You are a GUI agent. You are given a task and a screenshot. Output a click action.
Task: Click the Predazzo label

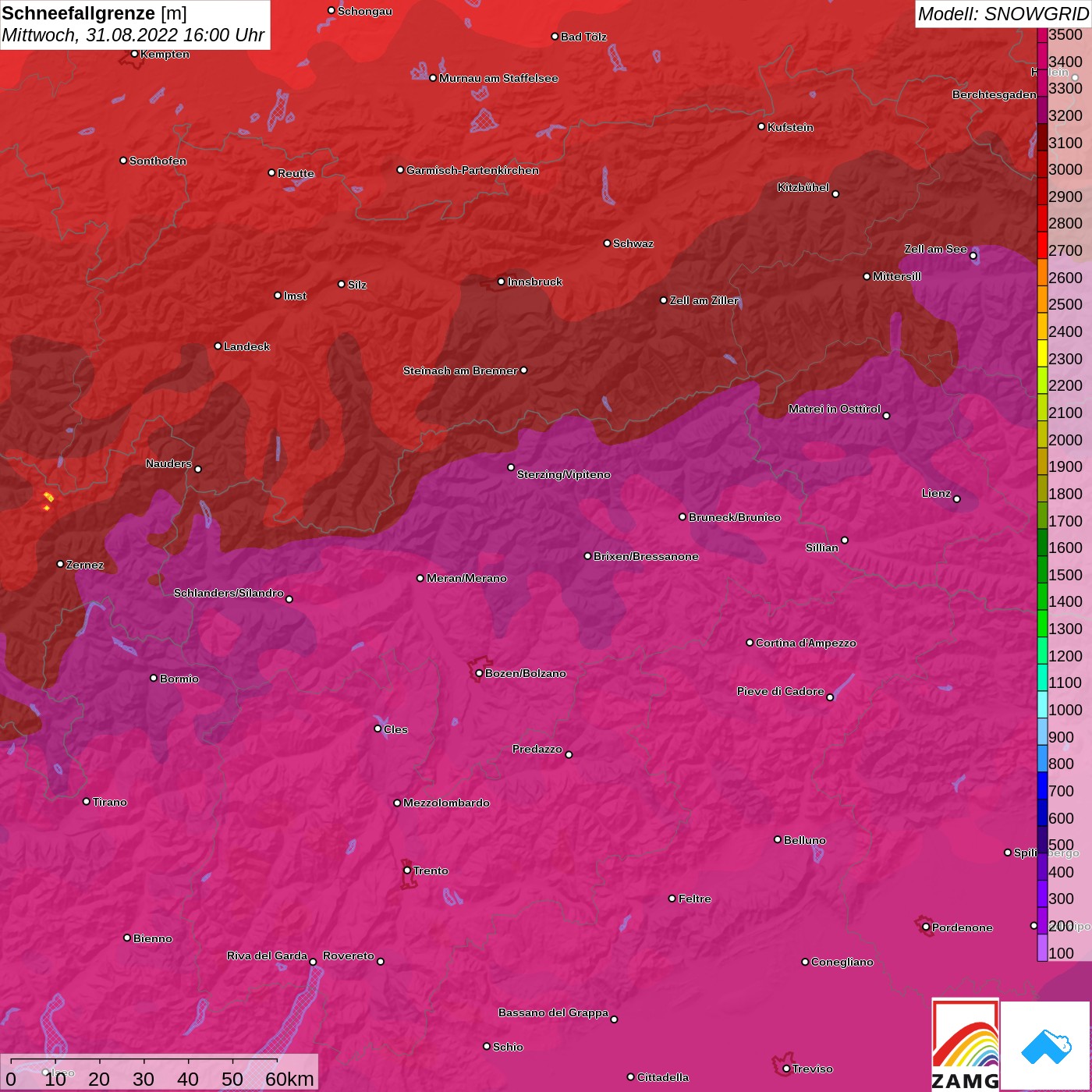pos(537,749)
